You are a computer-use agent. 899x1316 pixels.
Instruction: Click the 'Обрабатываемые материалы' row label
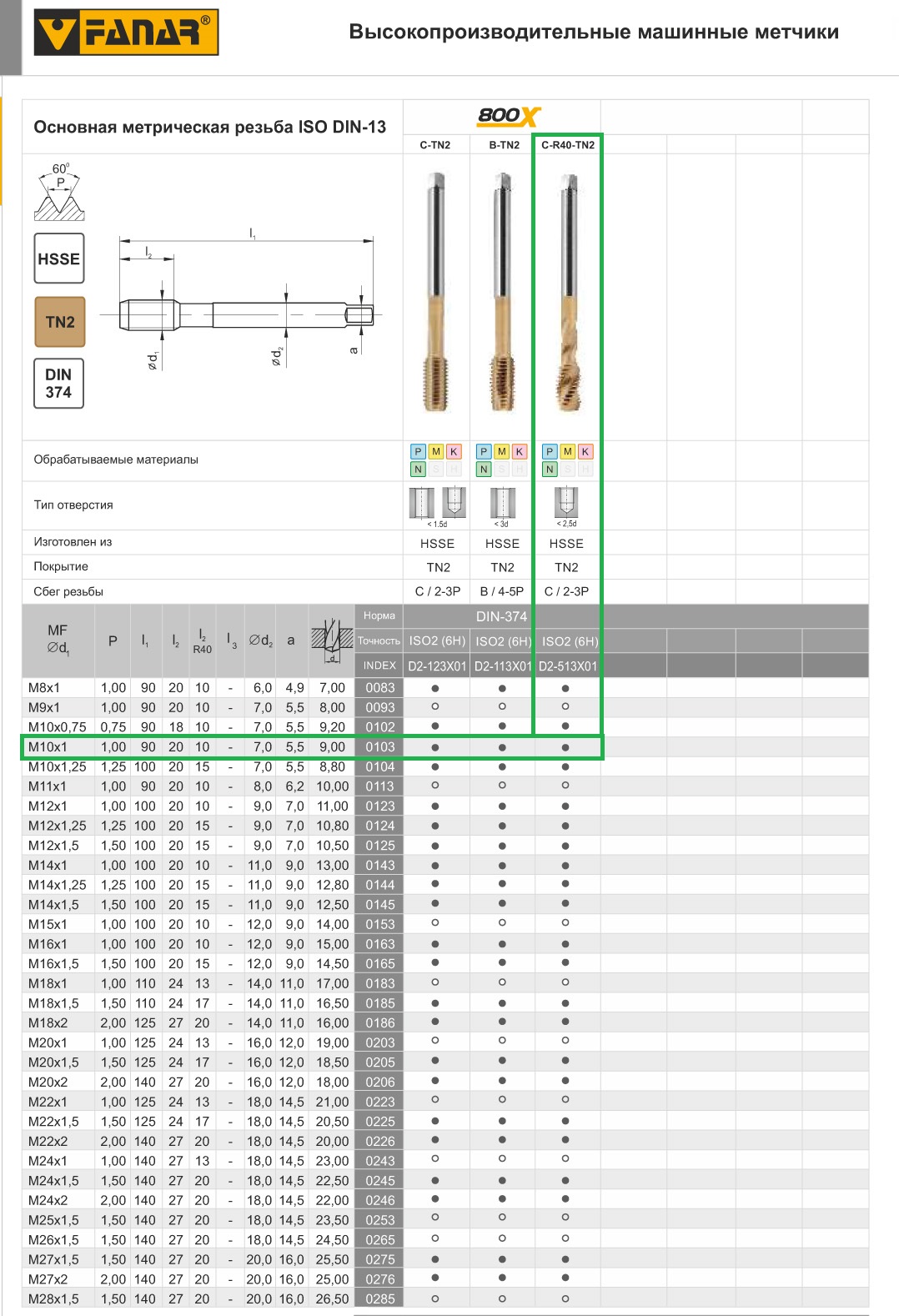pyautogui.click(x=116, y=460)
